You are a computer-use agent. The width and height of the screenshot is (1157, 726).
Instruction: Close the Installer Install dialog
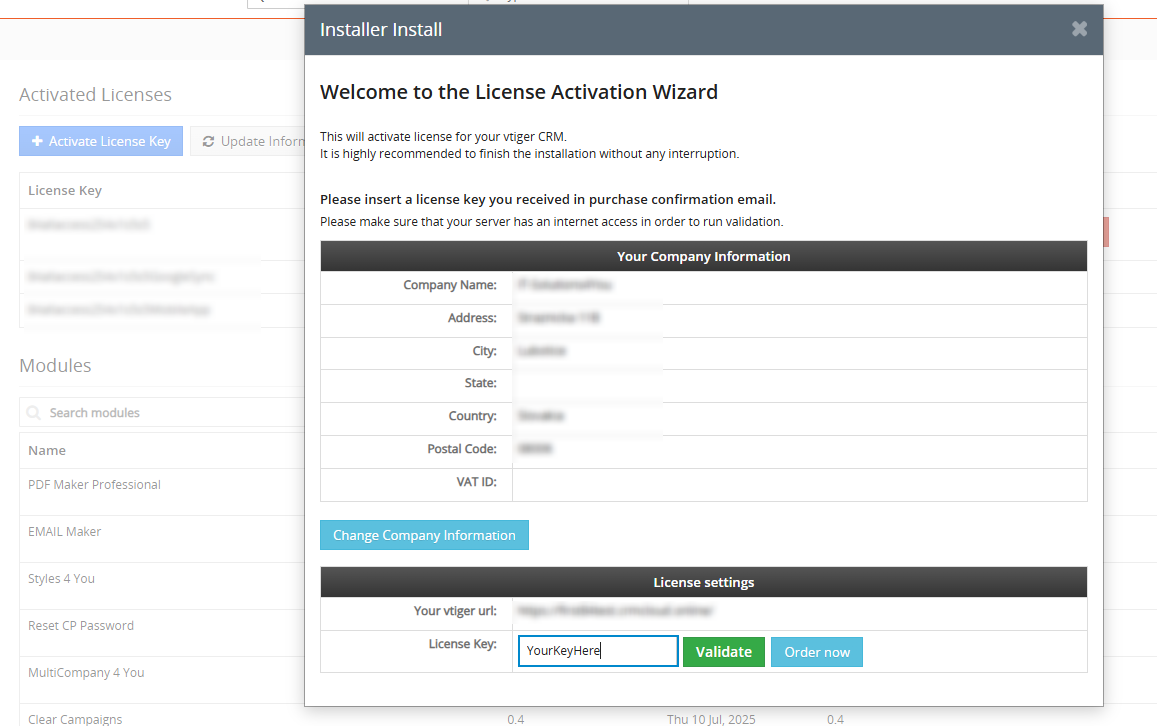1080,29
